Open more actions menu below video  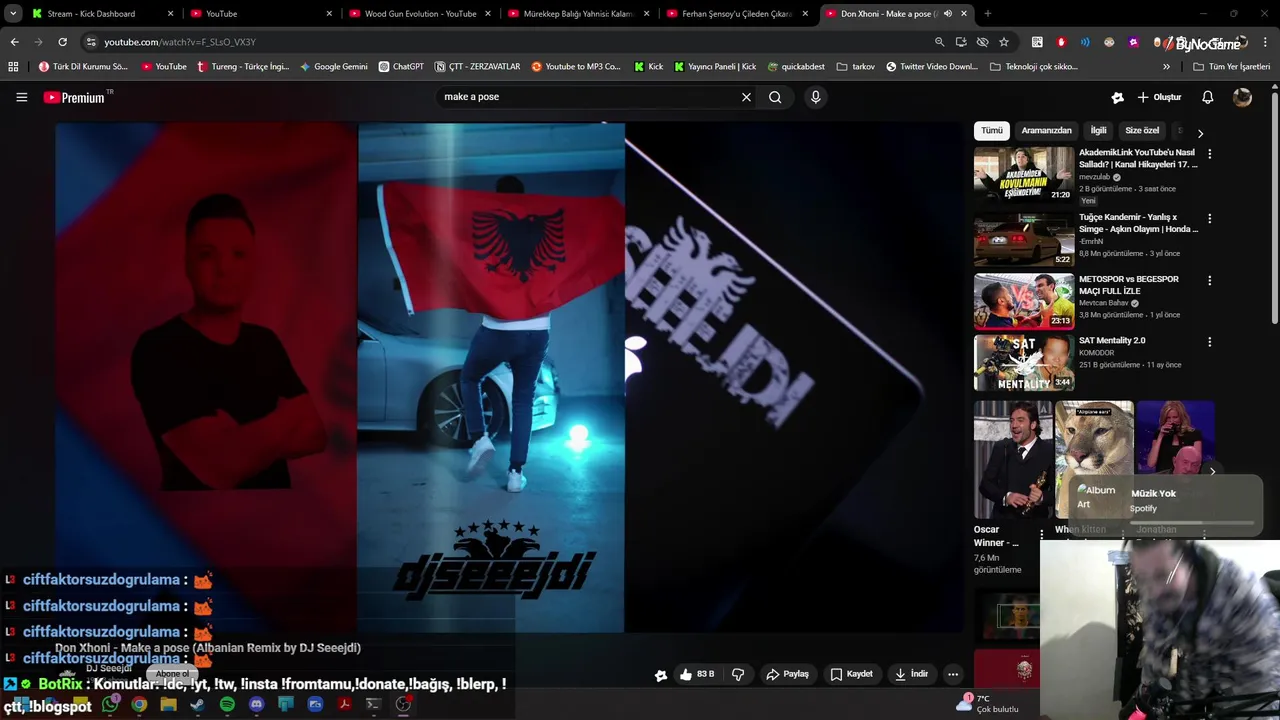(953, 674)
